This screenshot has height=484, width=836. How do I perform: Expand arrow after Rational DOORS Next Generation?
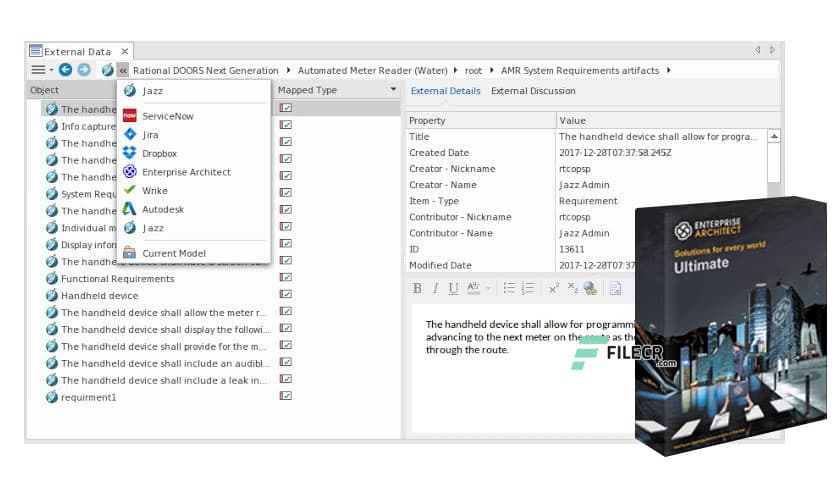coord(288,70)
